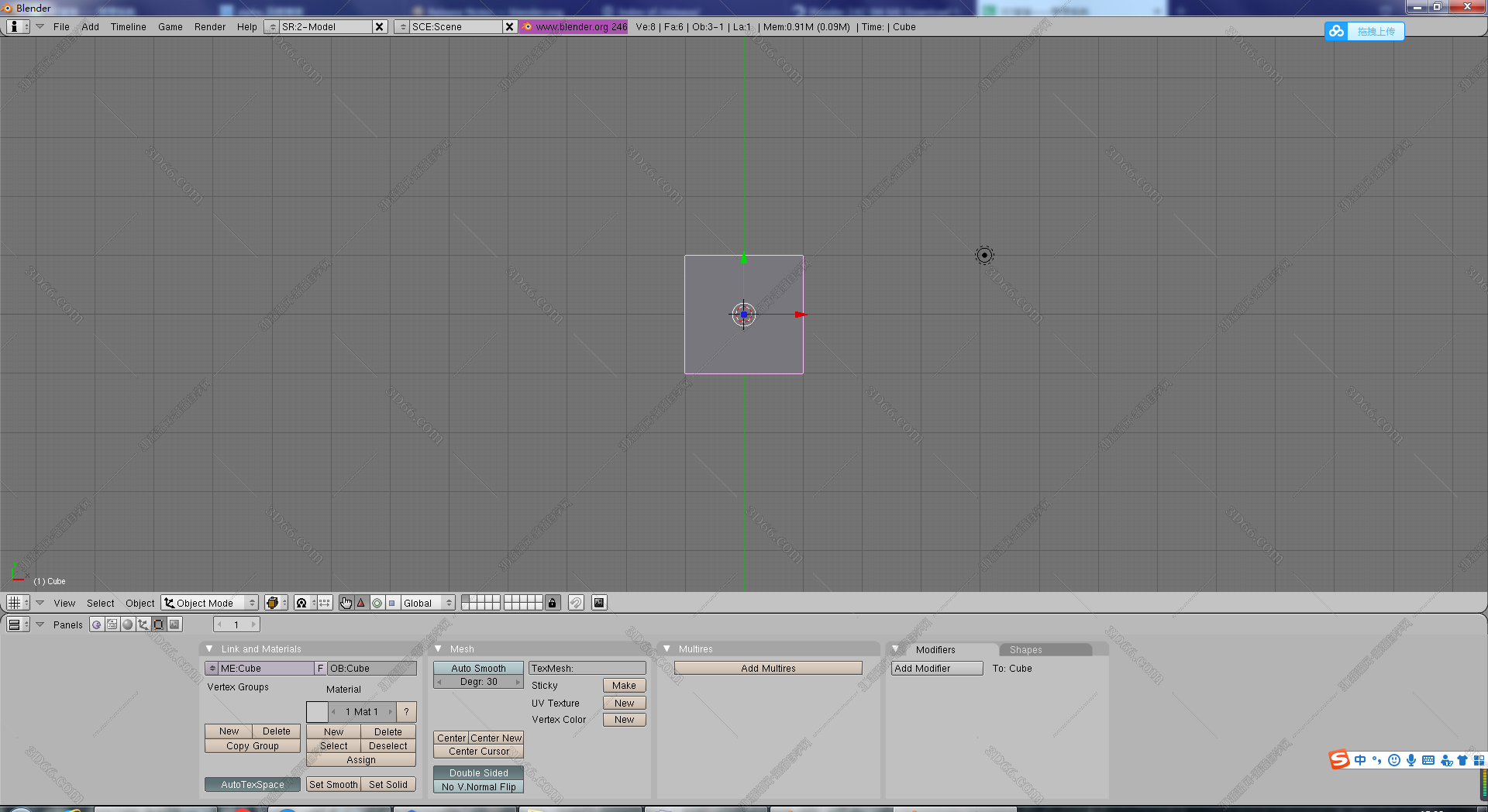Screen dimensions: 1488x812
Task: Collapse the Link and Materials panel
Action: pos(209,649)
